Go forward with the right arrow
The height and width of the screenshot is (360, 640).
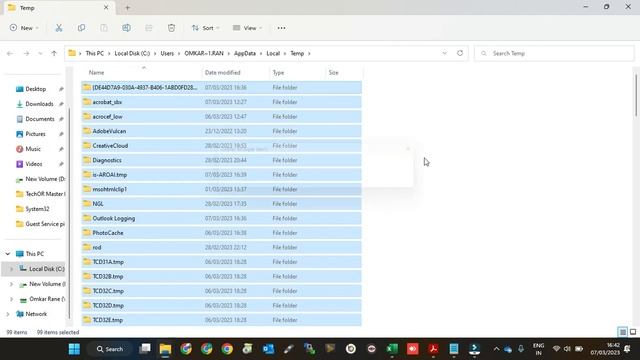click(26, 53)
